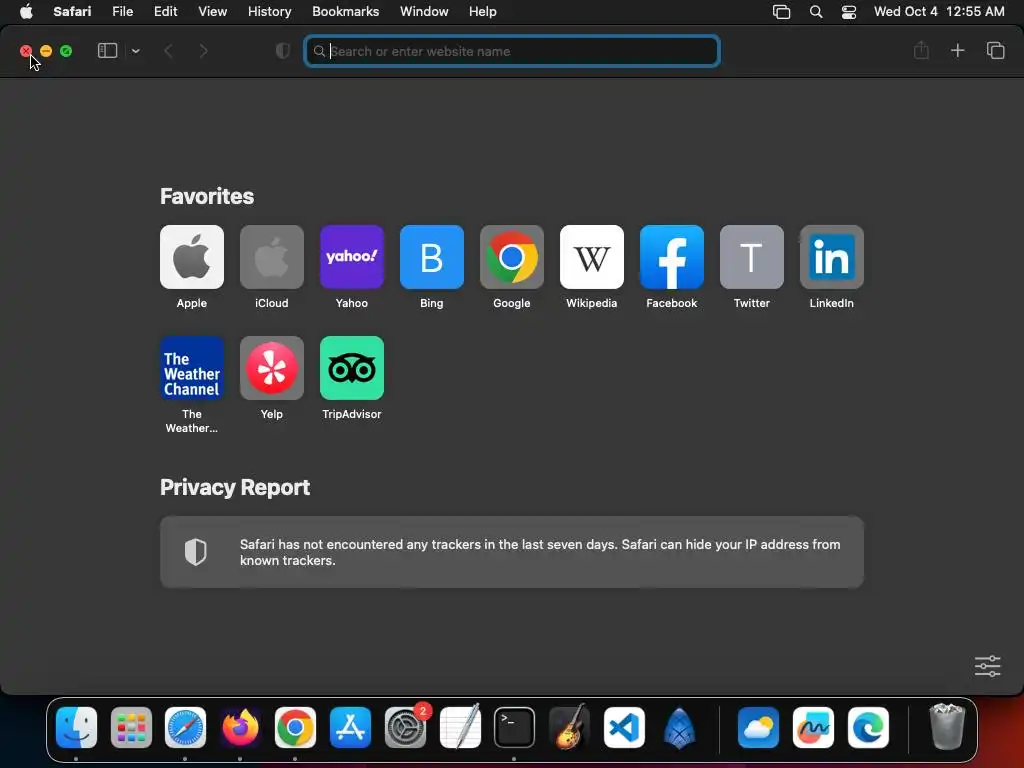Open the Weather app in Dock

[758, 727]
